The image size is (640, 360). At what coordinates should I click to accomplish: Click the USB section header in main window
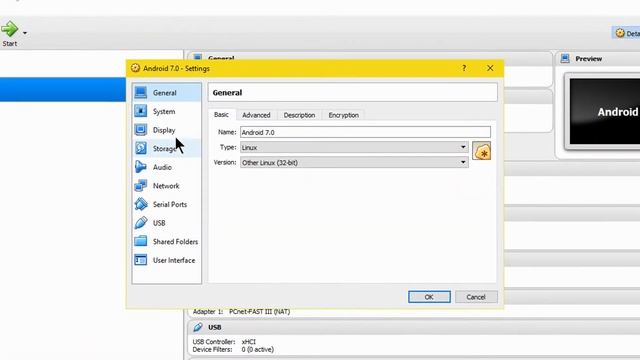[414, 327]
